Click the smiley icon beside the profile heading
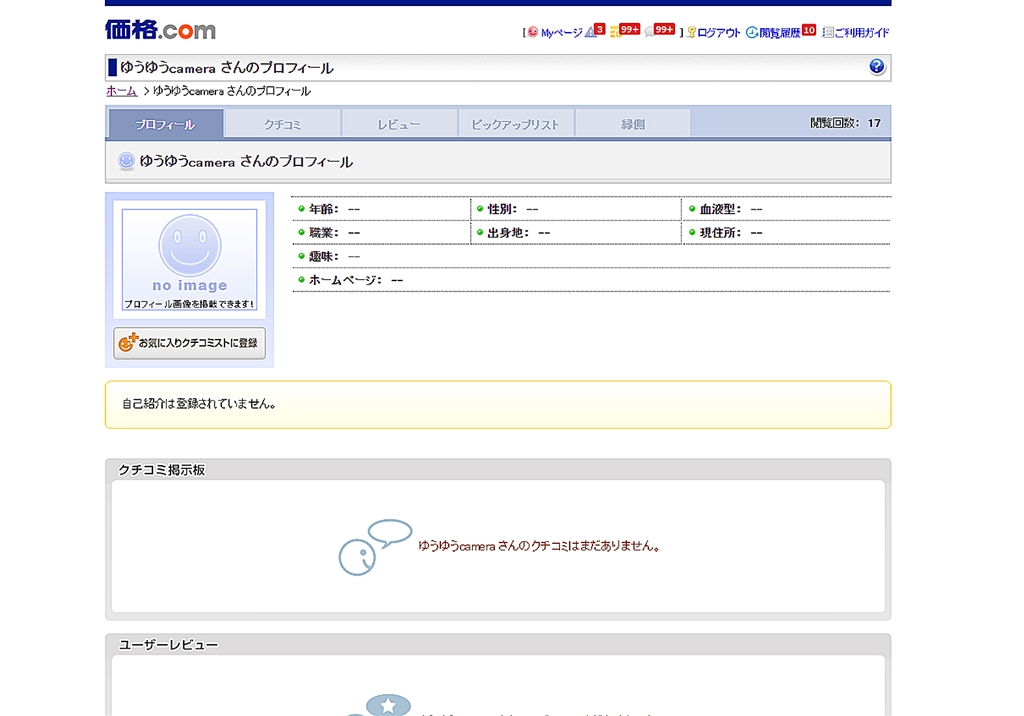1024x716 pixels. pos(126,161)
